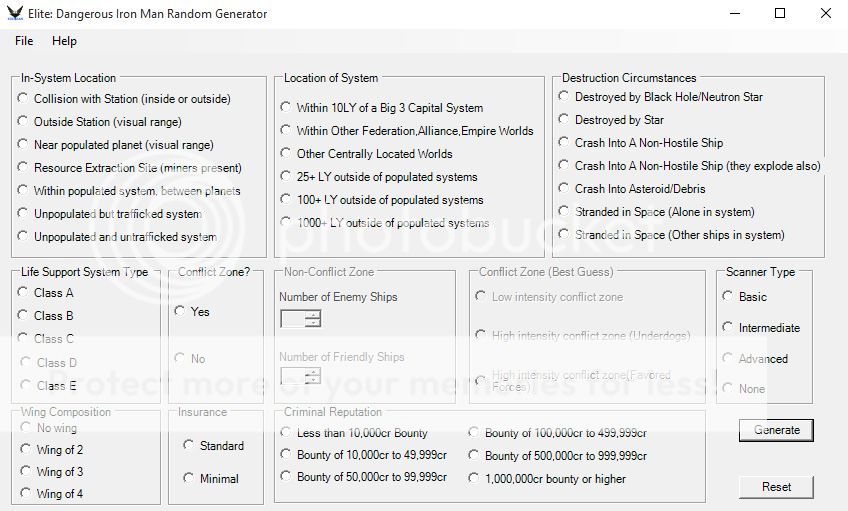Select Unpopulated but trafficked system
This screenshot has width=848, height=511.
[x=110, y=214]
